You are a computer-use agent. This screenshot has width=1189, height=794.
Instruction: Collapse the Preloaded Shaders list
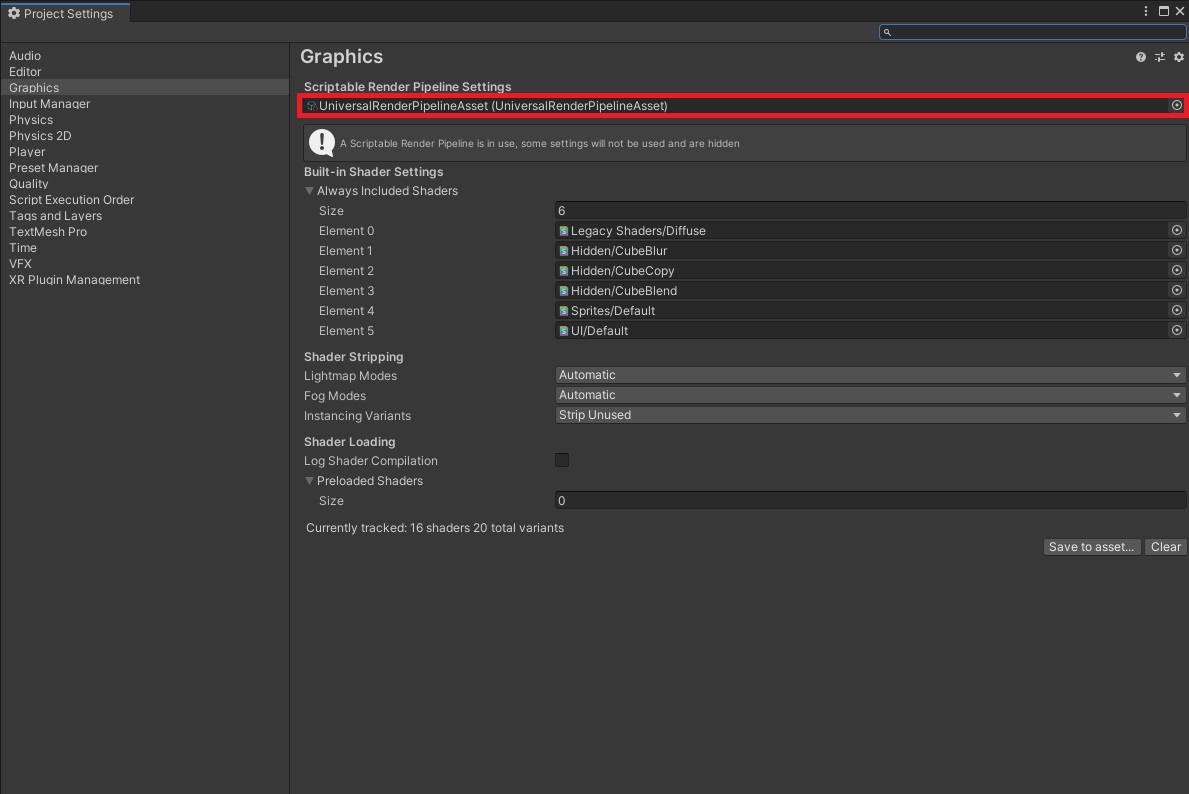tap(309, 481)
